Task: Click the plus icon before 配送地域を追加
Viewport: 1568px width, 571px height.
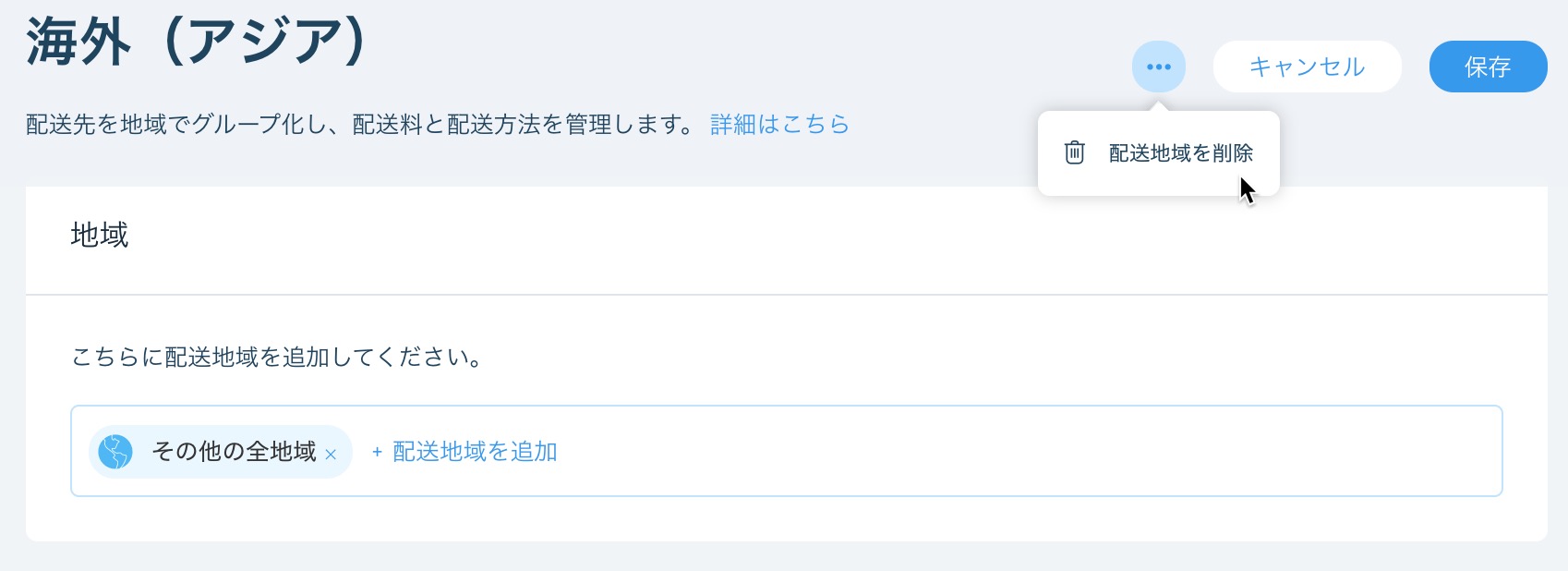Action: tap(377, 452)
